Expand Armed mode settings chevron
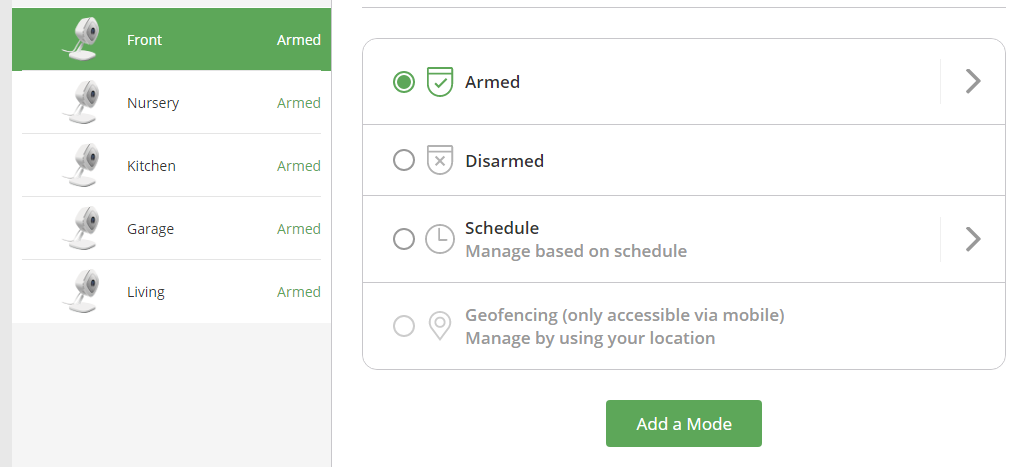Screen dimensions: 1014x467 tap(972, 82)
